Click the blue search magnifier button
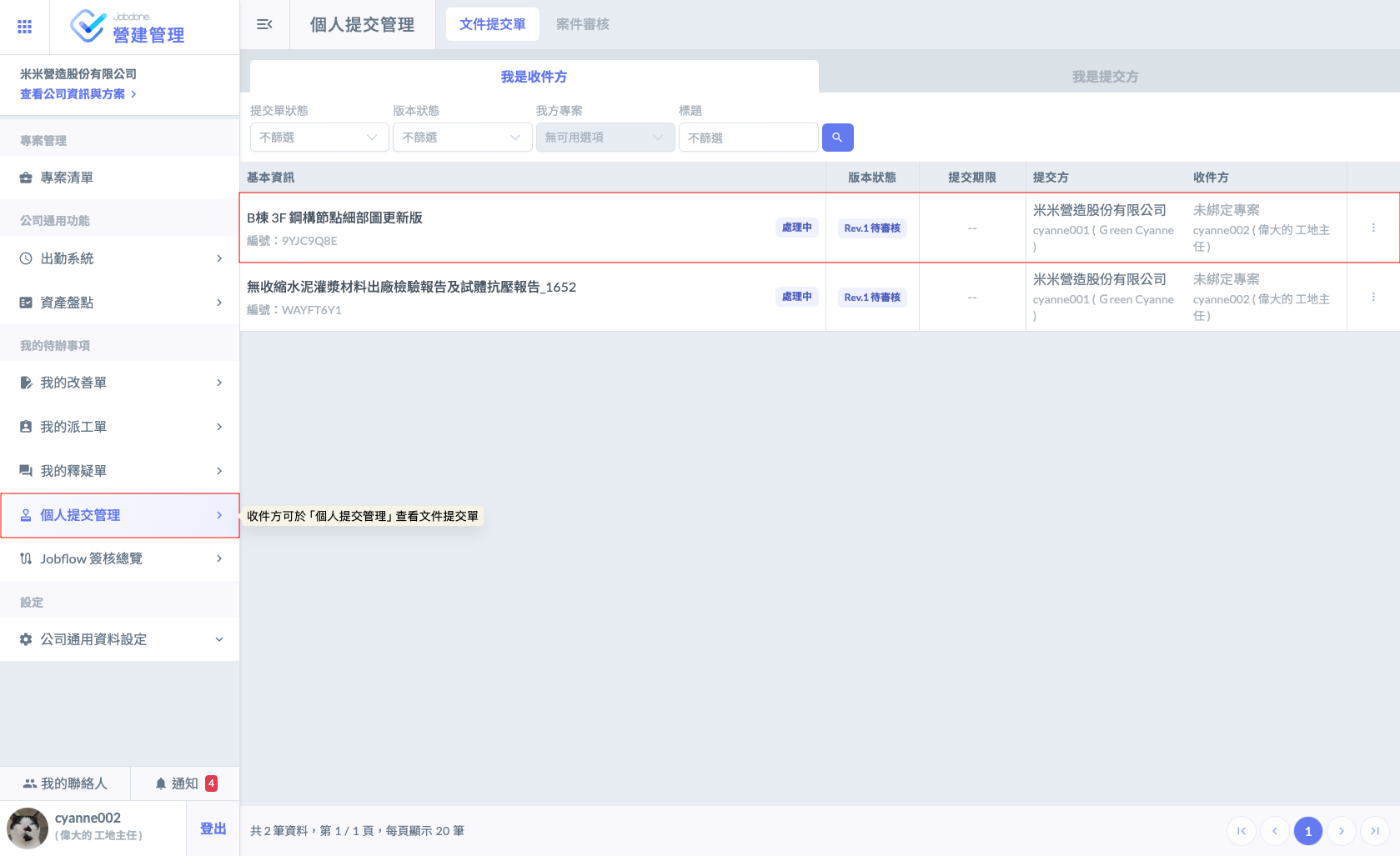This screenshot has width=1400, height=856. coord(837,138)
